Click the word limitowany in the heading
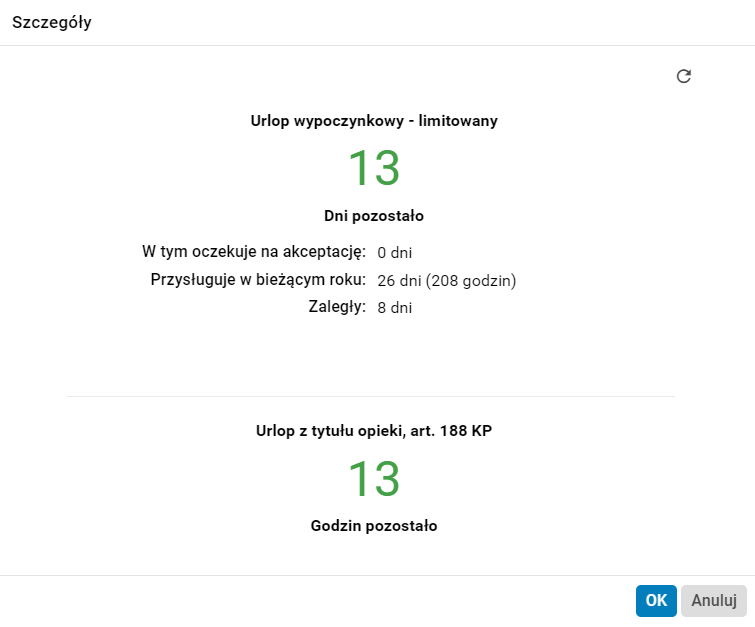This screenshot has width=755, height=627. [x=457, y=121]
